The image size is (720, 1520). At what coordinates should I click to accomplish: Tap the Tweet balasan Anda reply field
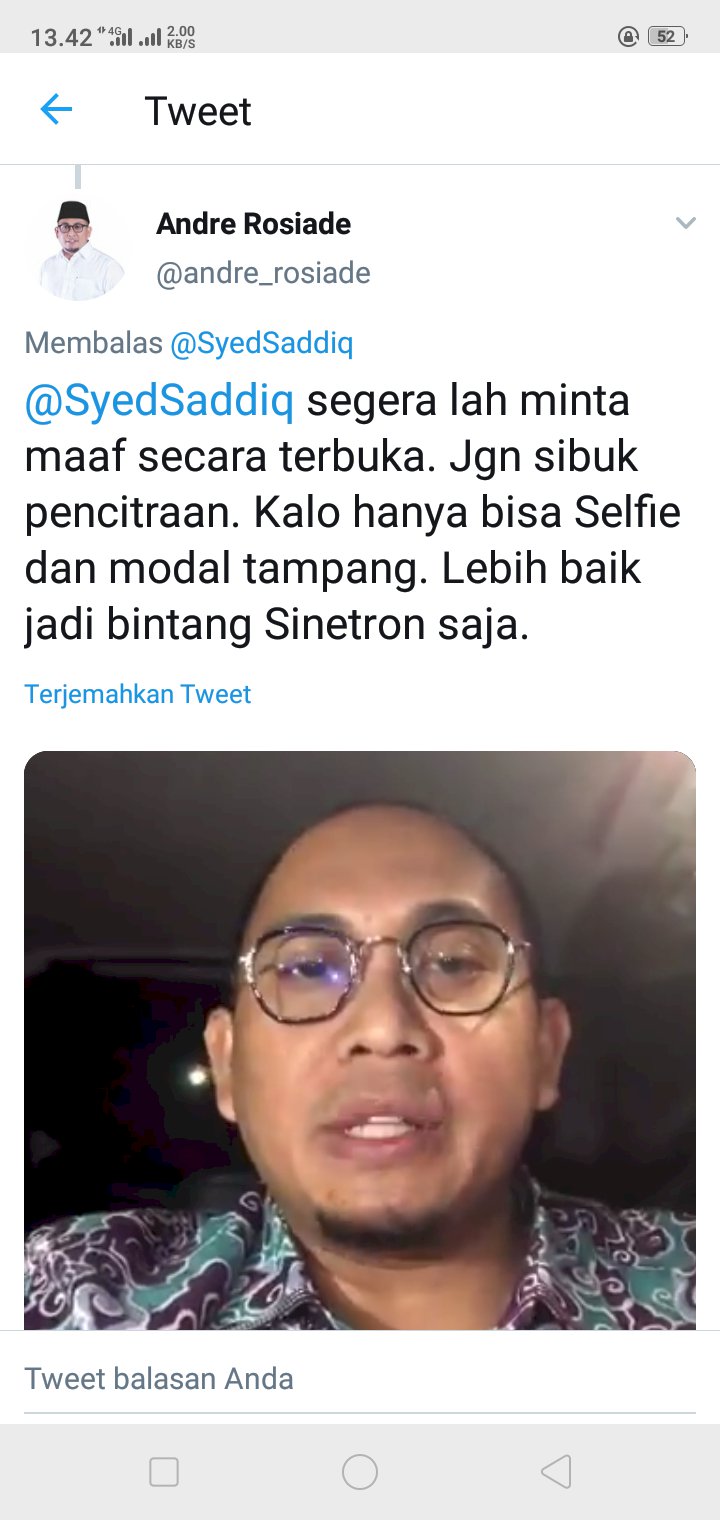tap(360, 1379)
